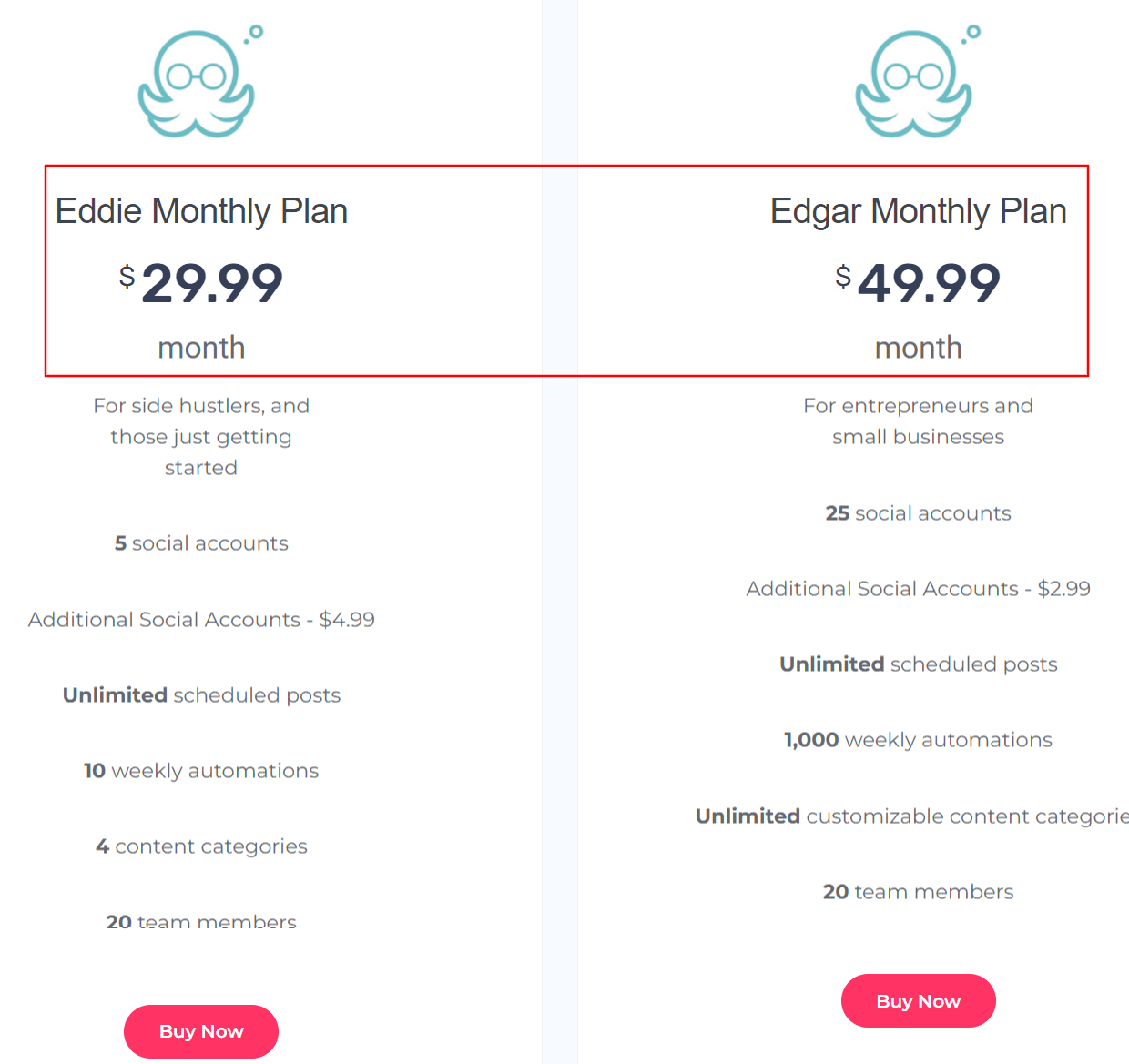Click the '4 content categories' feature
Image resolution: width=1129 pixels, height=1064 pixels.
[201, 846]
